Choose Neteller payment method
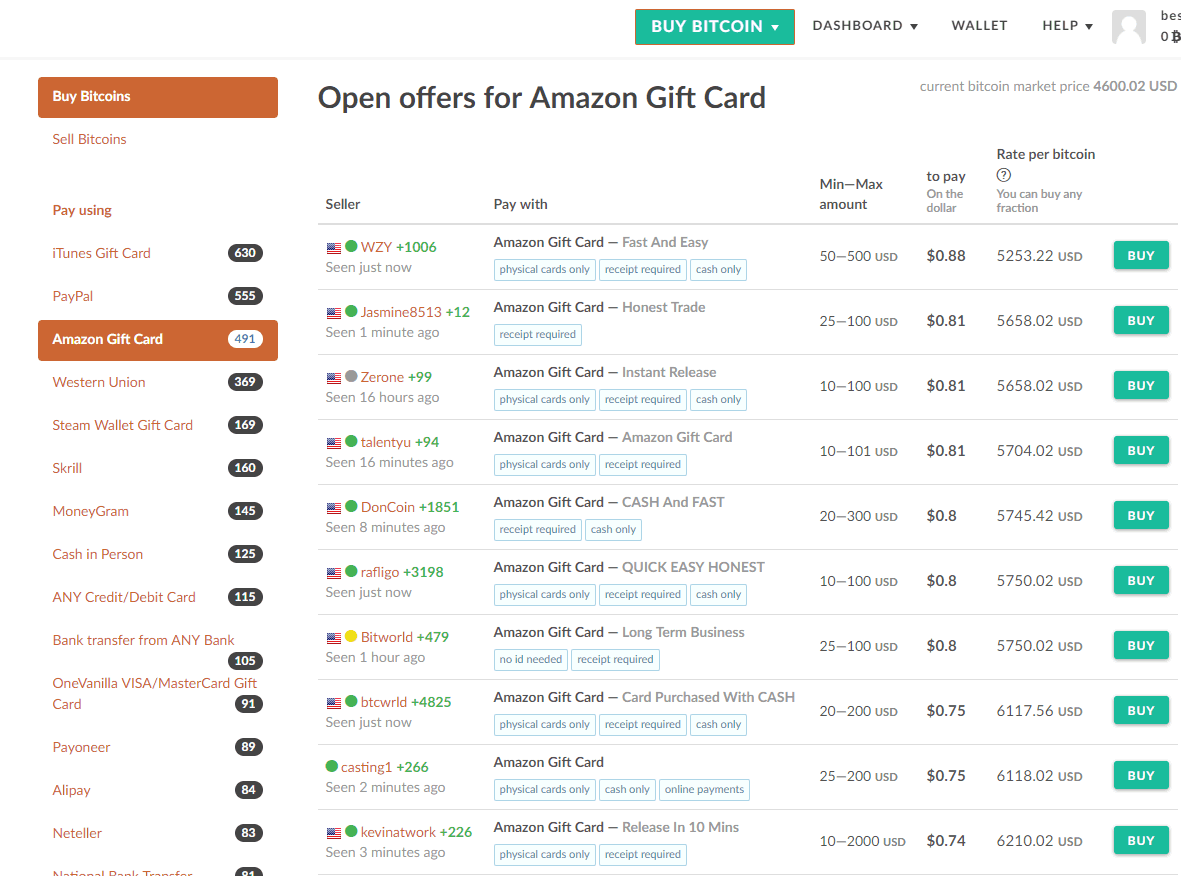The height and width of the screenshot is (876, 1181). coord(77,833)
